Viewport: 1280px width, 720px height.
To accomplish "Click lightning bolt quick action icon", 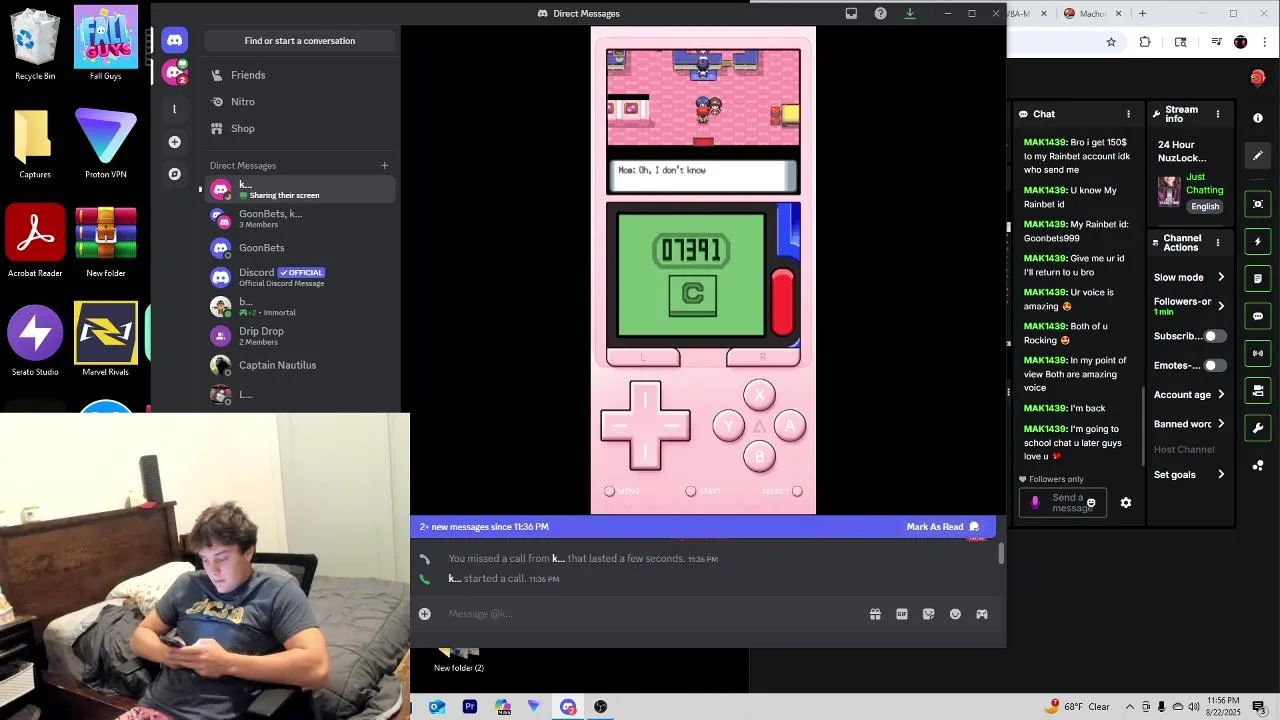I will pos(1258,242).
